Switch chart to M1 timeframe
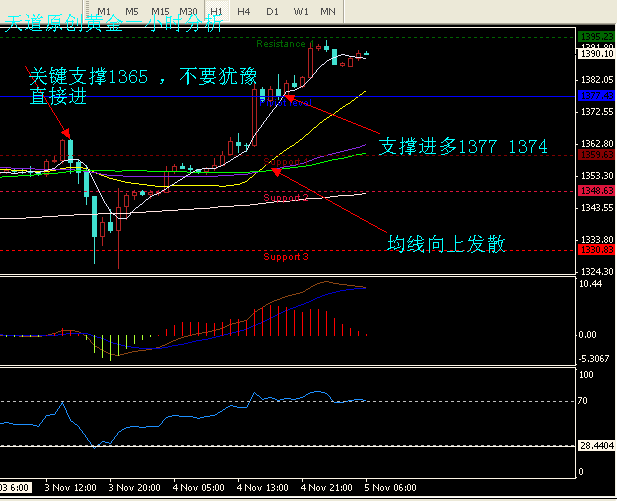This screenshot has width=617, height=501. click(x=104, y=9)
